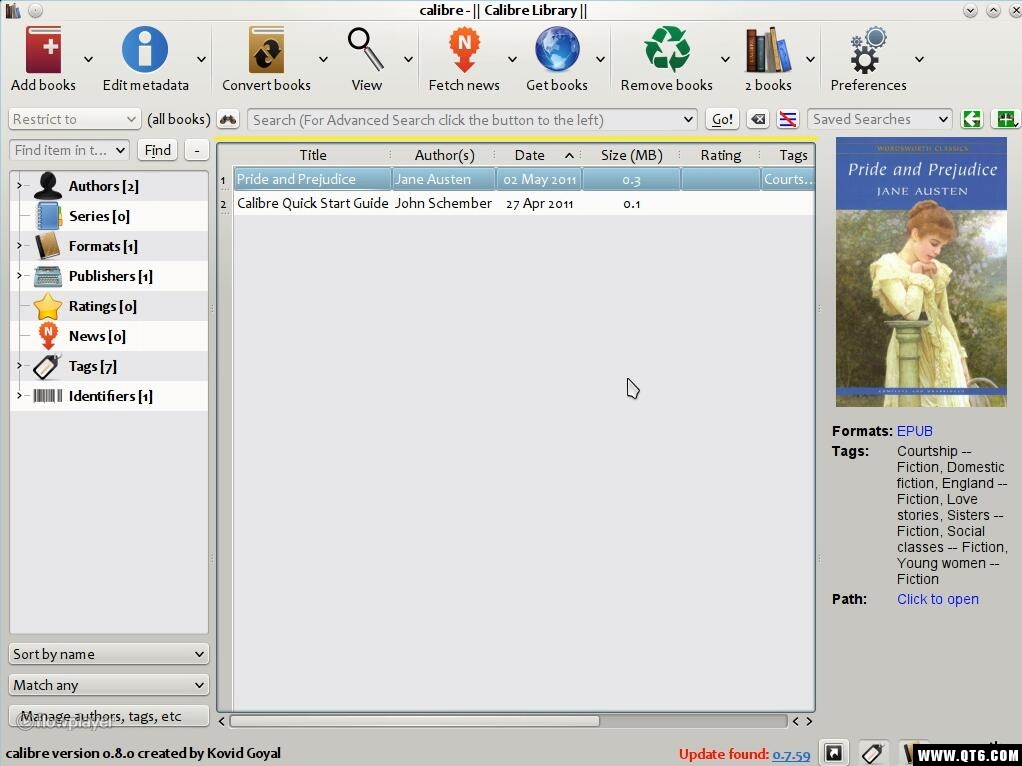Open Match any dropdown
This screenshot has height=766, width=1022.
coord(109,685)
